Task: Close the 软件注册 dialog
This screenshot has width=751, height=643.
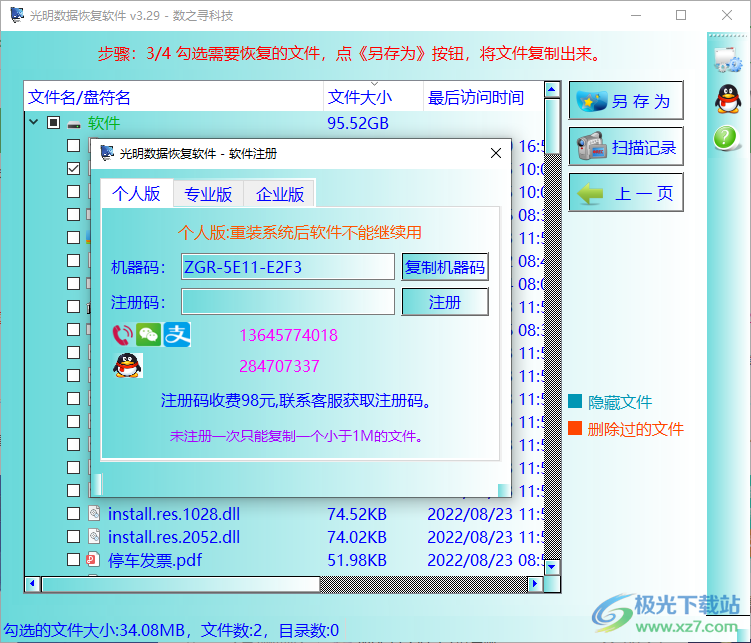Action: [496, 153]
